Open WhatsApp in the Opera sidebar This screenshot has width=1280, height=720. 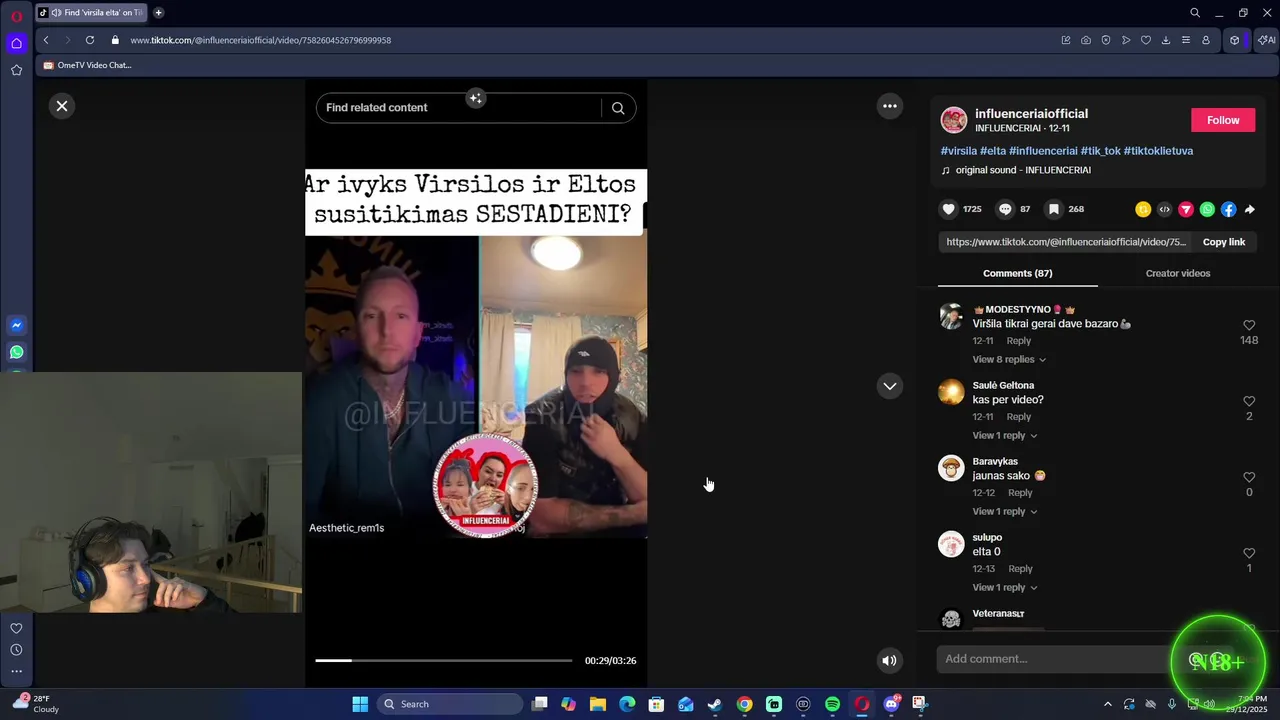click(16, 352)
